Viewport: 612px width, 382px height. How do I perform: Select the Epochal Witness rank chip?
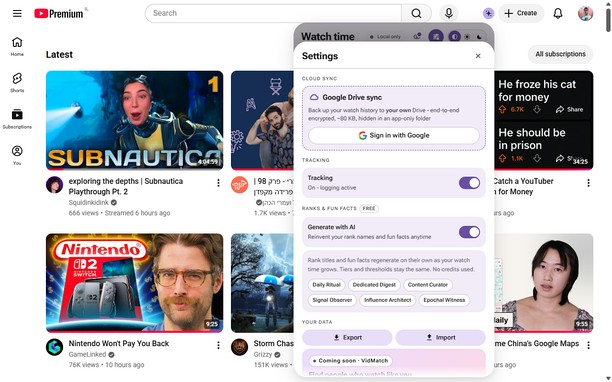point(444,300)
